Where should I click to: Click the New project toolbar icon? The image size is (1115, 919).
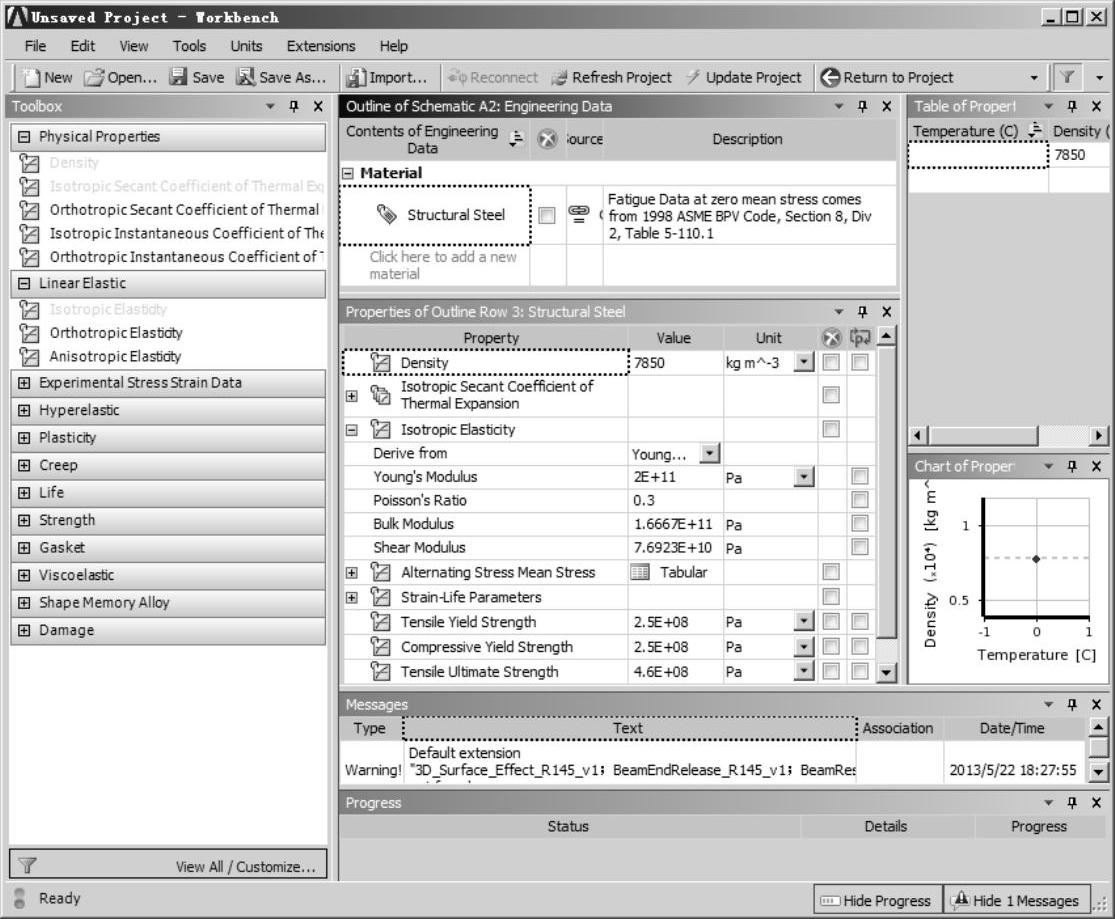[x=31, y=78]
